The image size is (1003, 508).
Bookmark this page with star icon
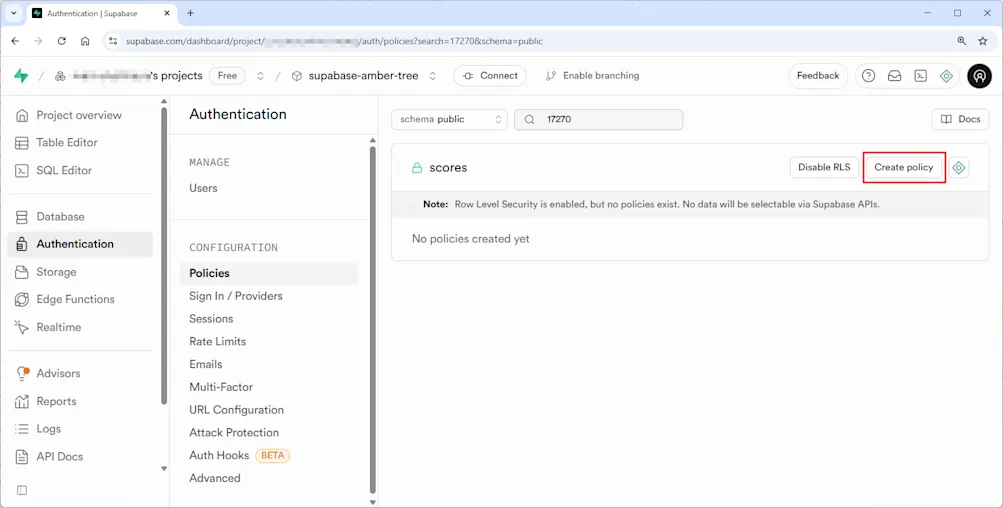(983, 41)
